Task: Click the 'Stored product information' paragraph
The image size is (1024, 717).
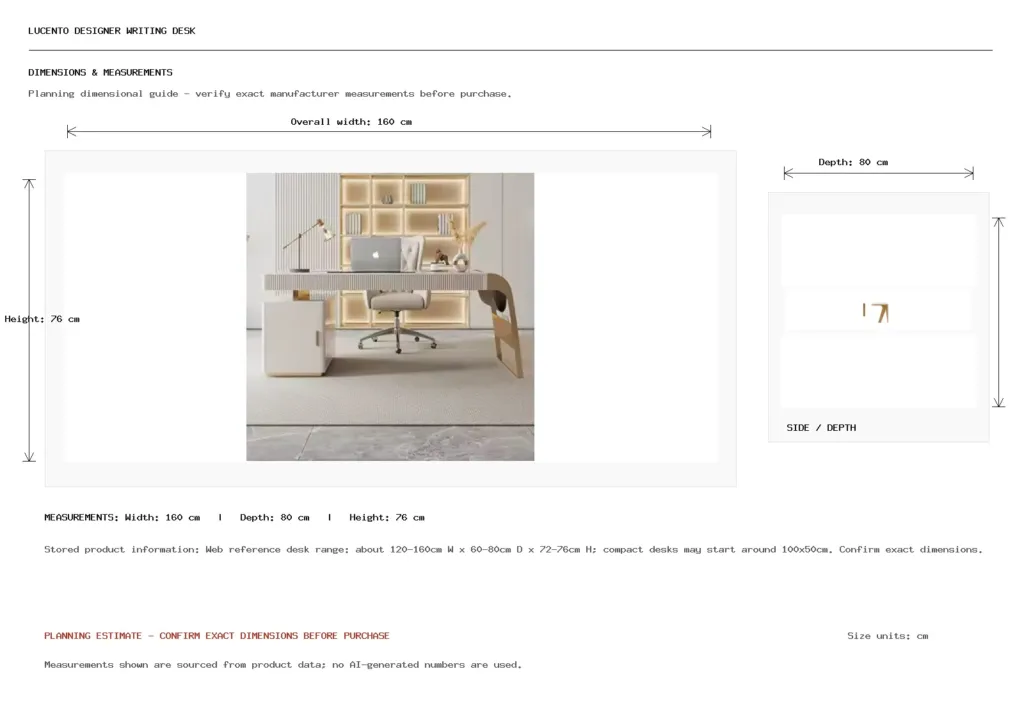Action: (513, 549)
